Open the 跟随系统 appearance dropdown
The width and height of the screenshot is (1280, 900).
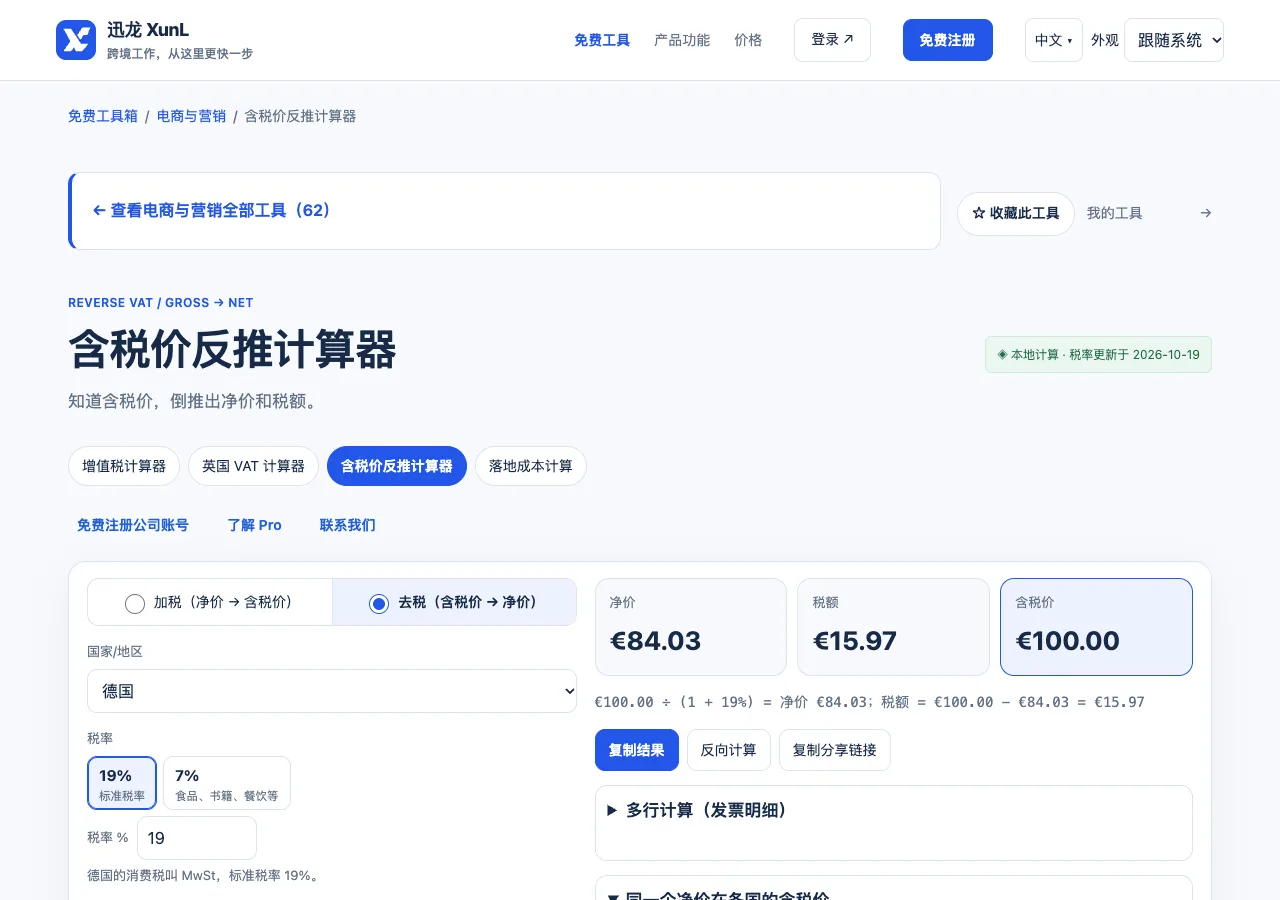(1174, 40)
